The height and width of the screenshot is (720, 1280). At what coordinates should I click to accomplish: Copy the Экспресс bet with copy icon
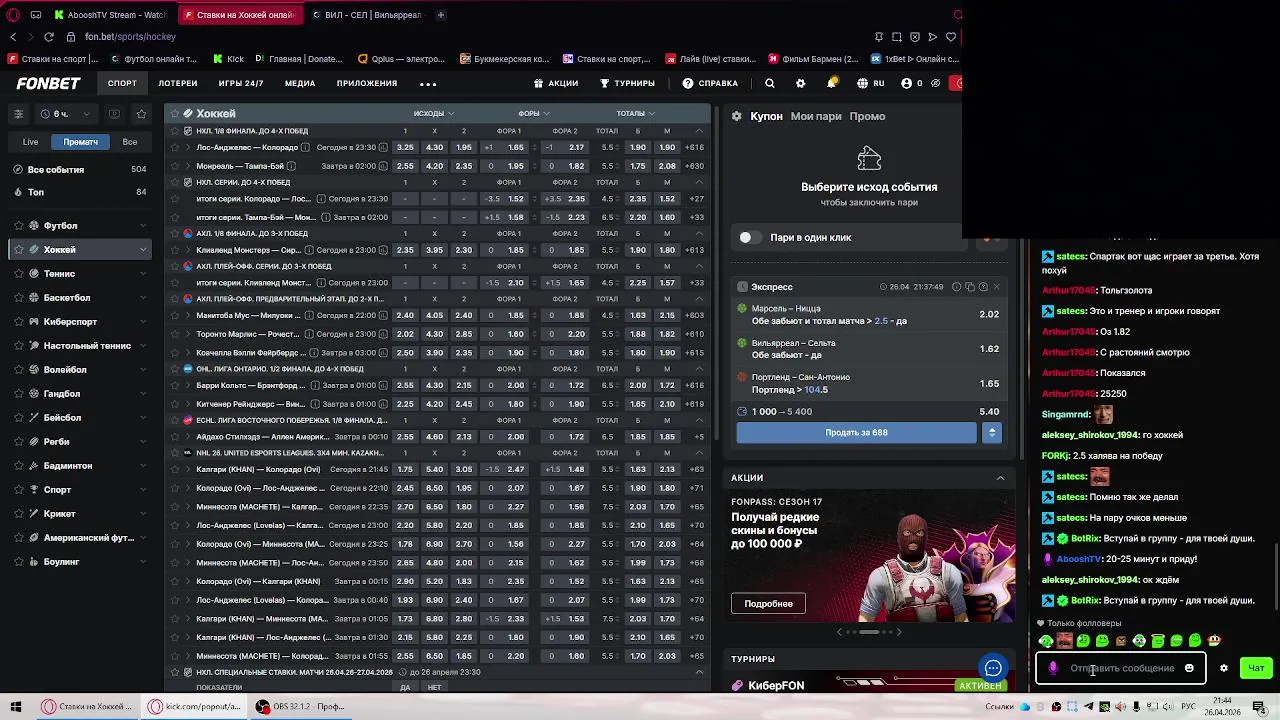[969, 287]
